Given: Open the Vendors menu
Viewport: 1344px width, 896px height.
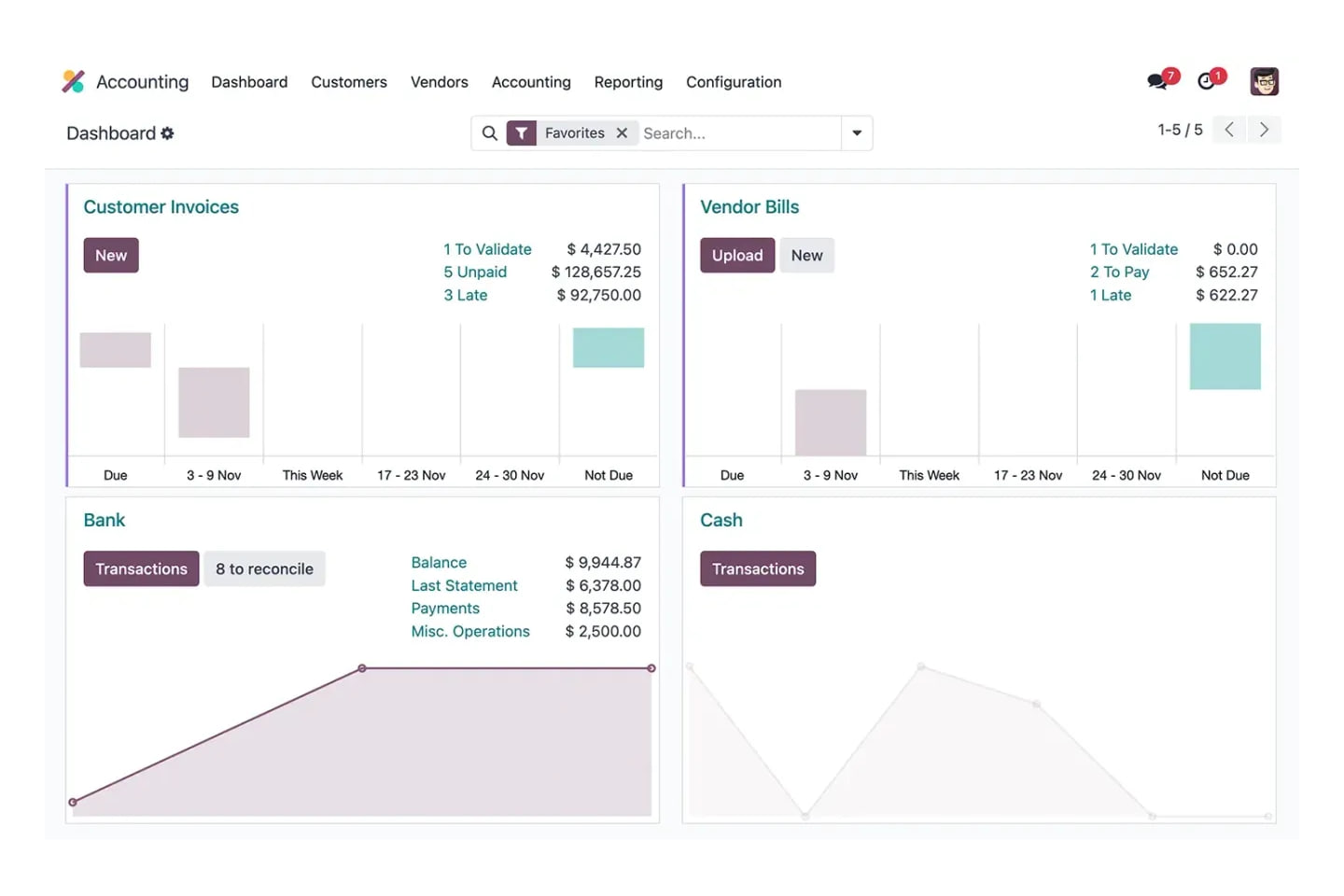Looking at the screenshot, I should (x=440, y=82).
